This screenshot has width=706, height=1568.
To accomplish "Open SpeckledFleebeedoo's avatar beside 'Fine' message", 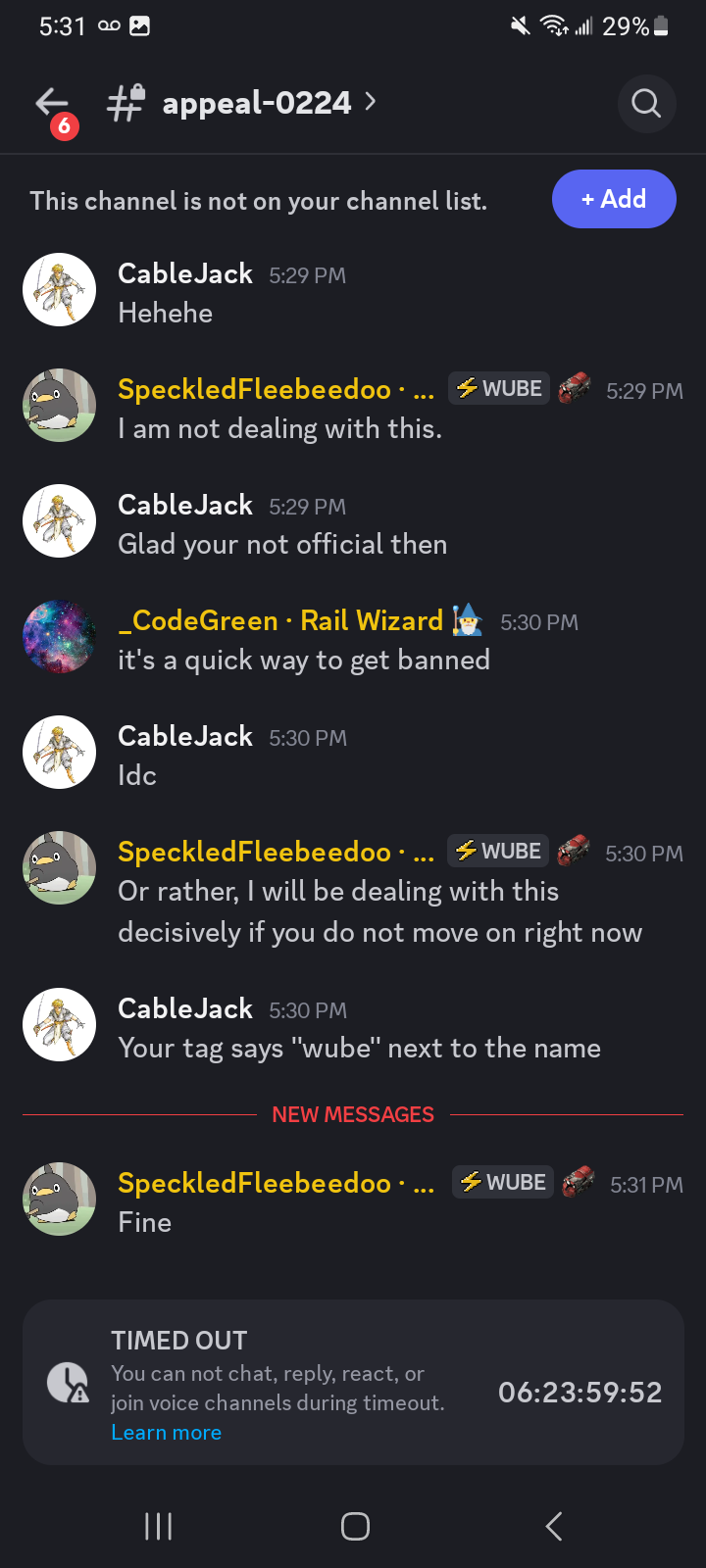I will tap(59, 1200).
